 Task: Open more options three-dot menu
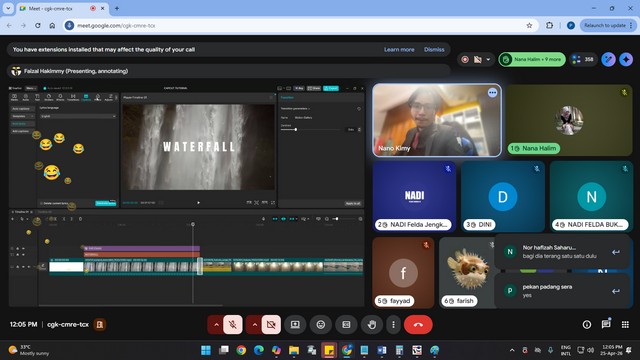point(393,324)
